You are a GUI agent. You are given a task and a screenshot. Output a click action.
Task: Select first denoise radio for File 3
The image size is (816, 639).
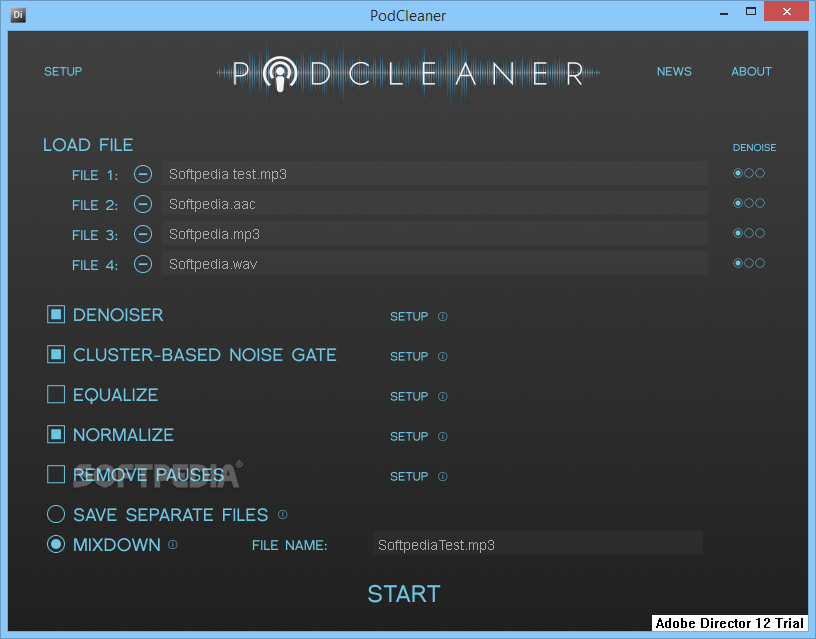pyautogui.click(x=737, y=233)
